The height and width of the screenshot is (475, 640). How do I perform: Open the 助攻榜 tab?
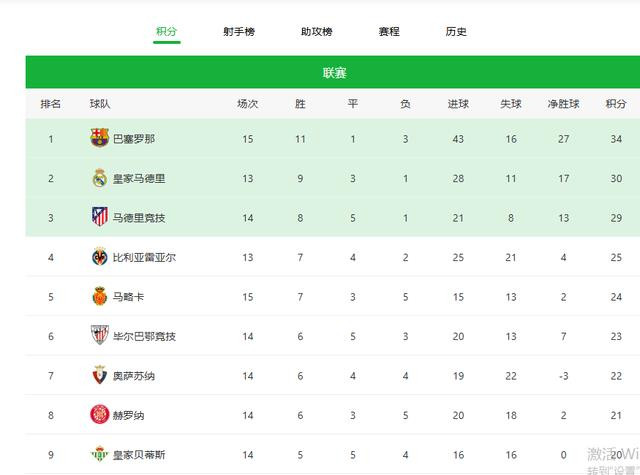[x=316, y=31]
